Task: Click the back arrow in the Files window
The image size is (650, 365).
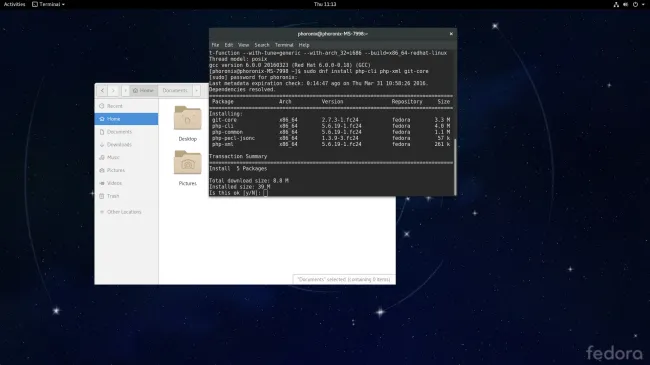Action: tap(102, 90)
